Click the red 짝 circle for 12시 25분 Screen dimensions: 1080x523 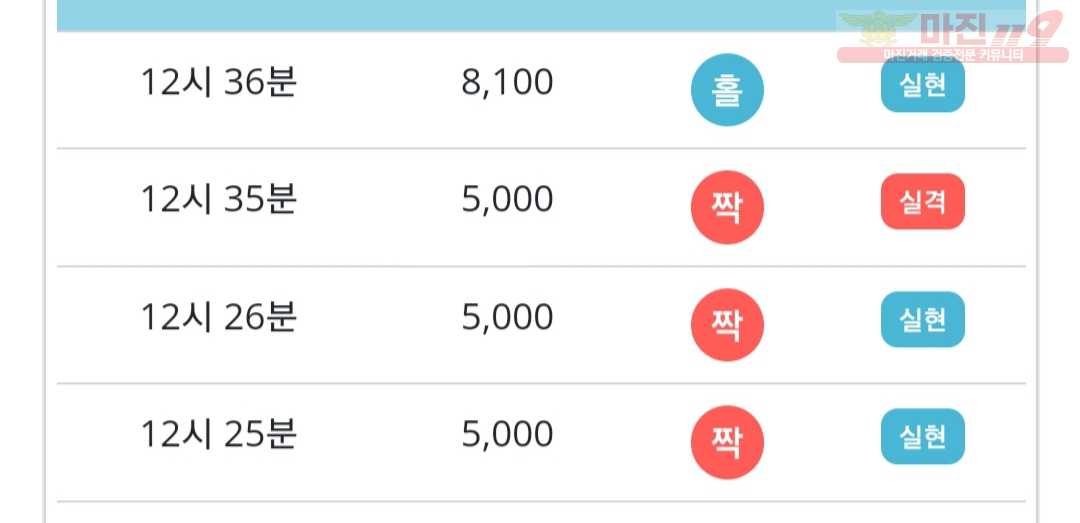[727, 442]
